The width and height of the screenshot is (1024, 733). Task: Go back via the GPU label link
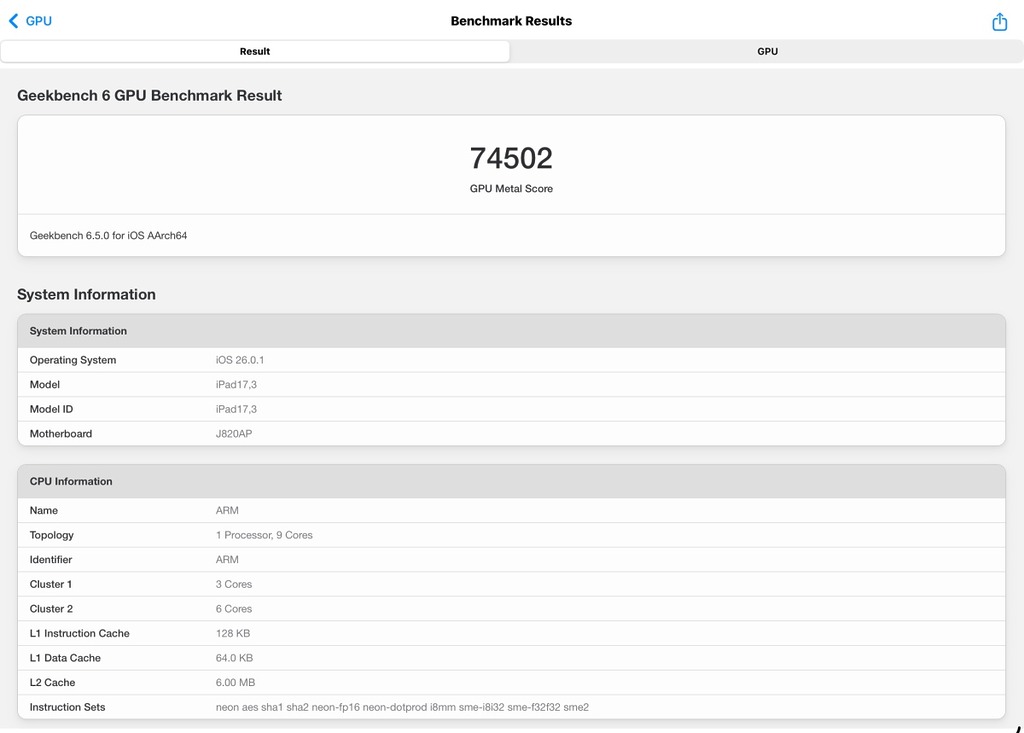coord(39,21)
